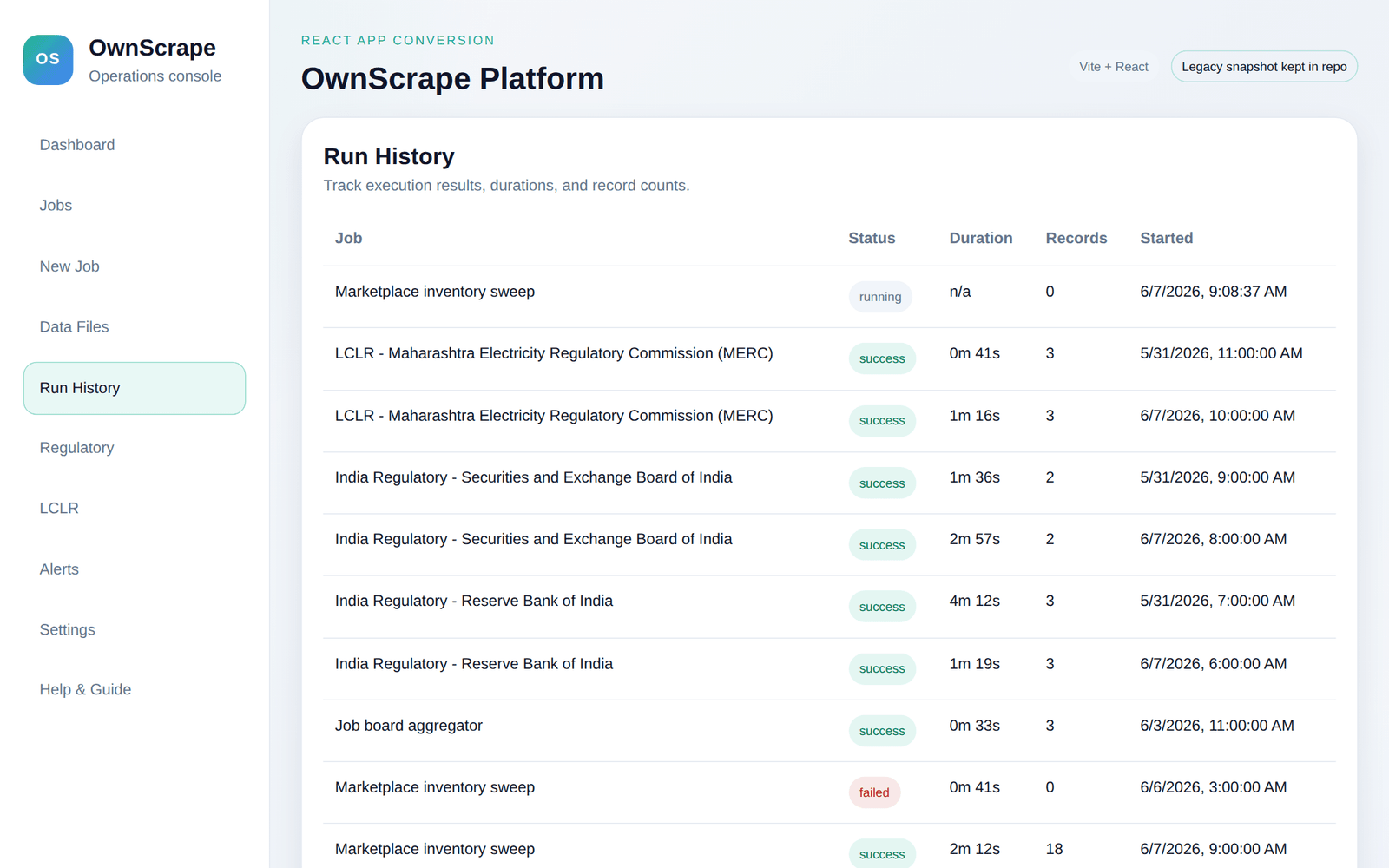Select failed Marketplace inventory sweep job name
Image resolution: width=1389 pixels, height=868 pixels.
coord(435,787)
